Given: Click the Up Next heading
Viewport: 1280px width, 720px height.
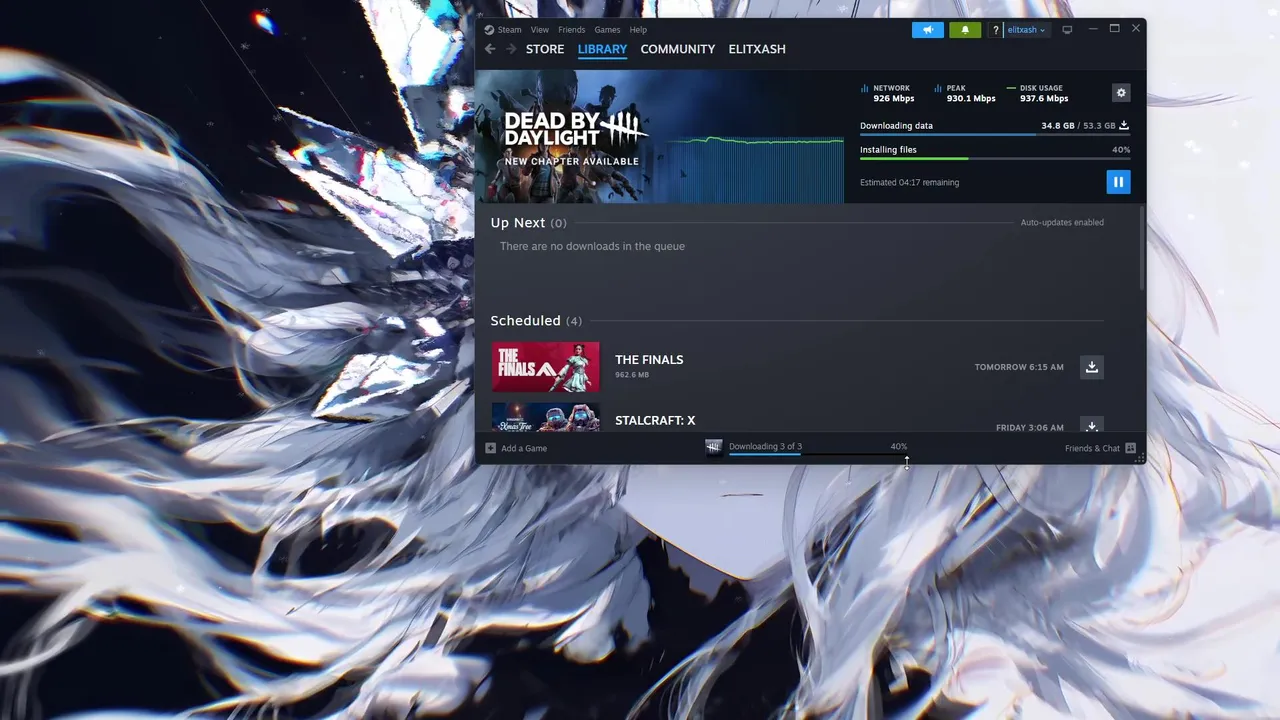Looking at the screenshot, I should (x=518, y=223).
